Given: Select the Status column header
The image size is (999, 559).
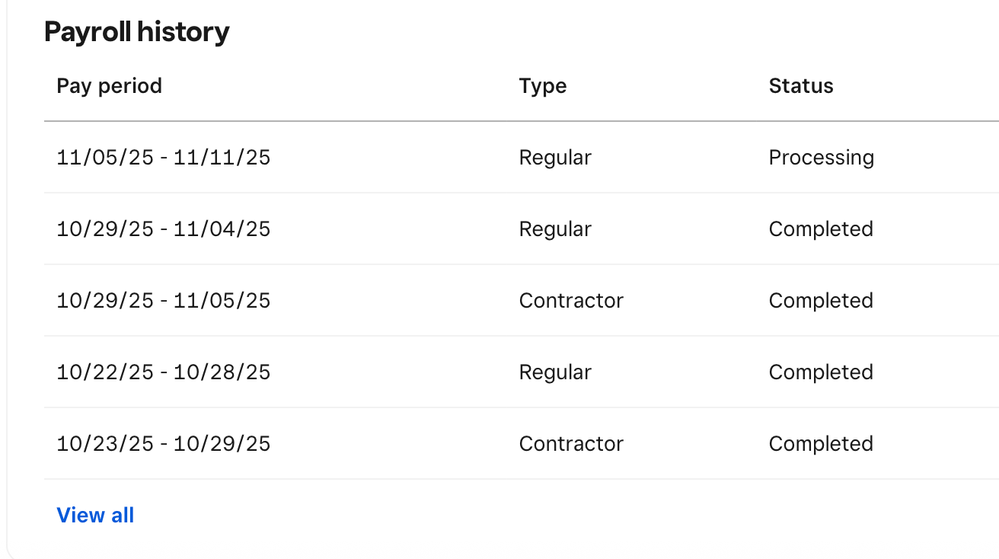Looking at the screenshot, I should 800,86.
